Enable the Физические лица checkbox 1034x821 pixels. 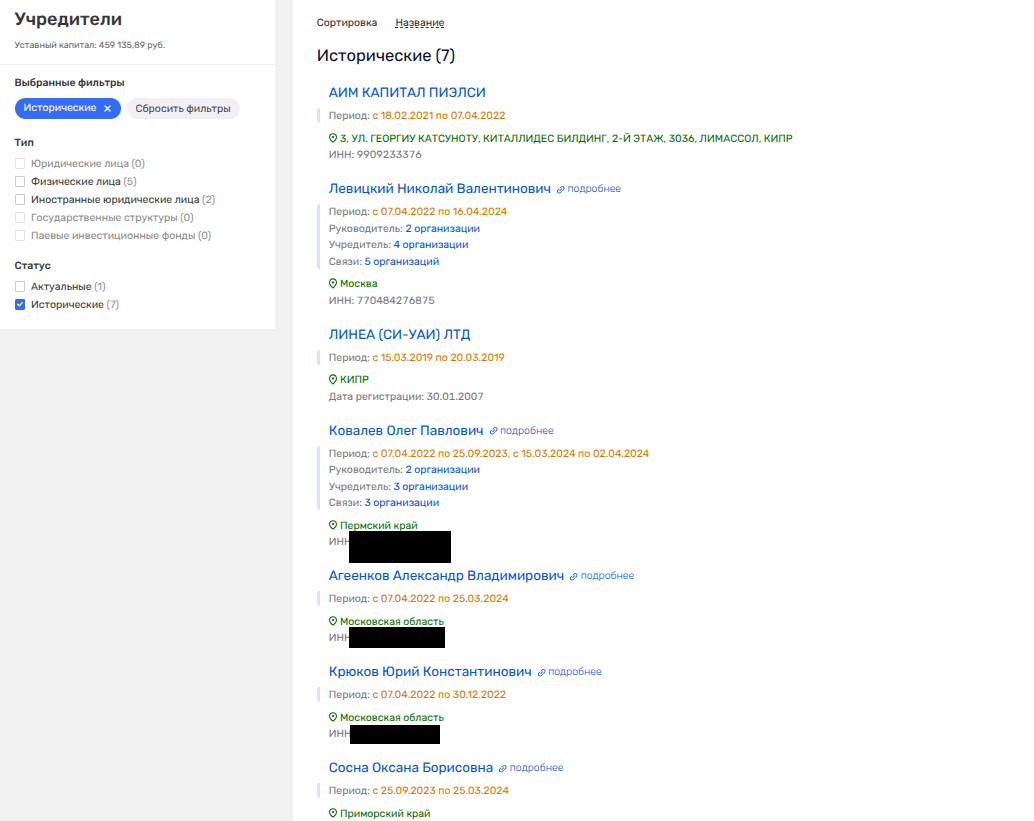(20, 182)
